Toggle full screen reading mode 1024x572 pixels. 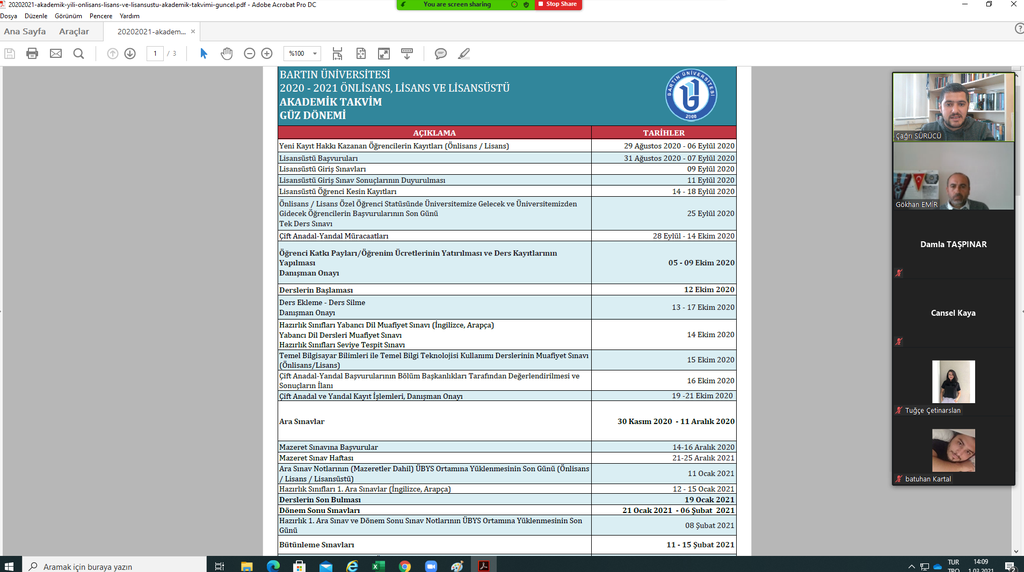click(x=384, y=53)
